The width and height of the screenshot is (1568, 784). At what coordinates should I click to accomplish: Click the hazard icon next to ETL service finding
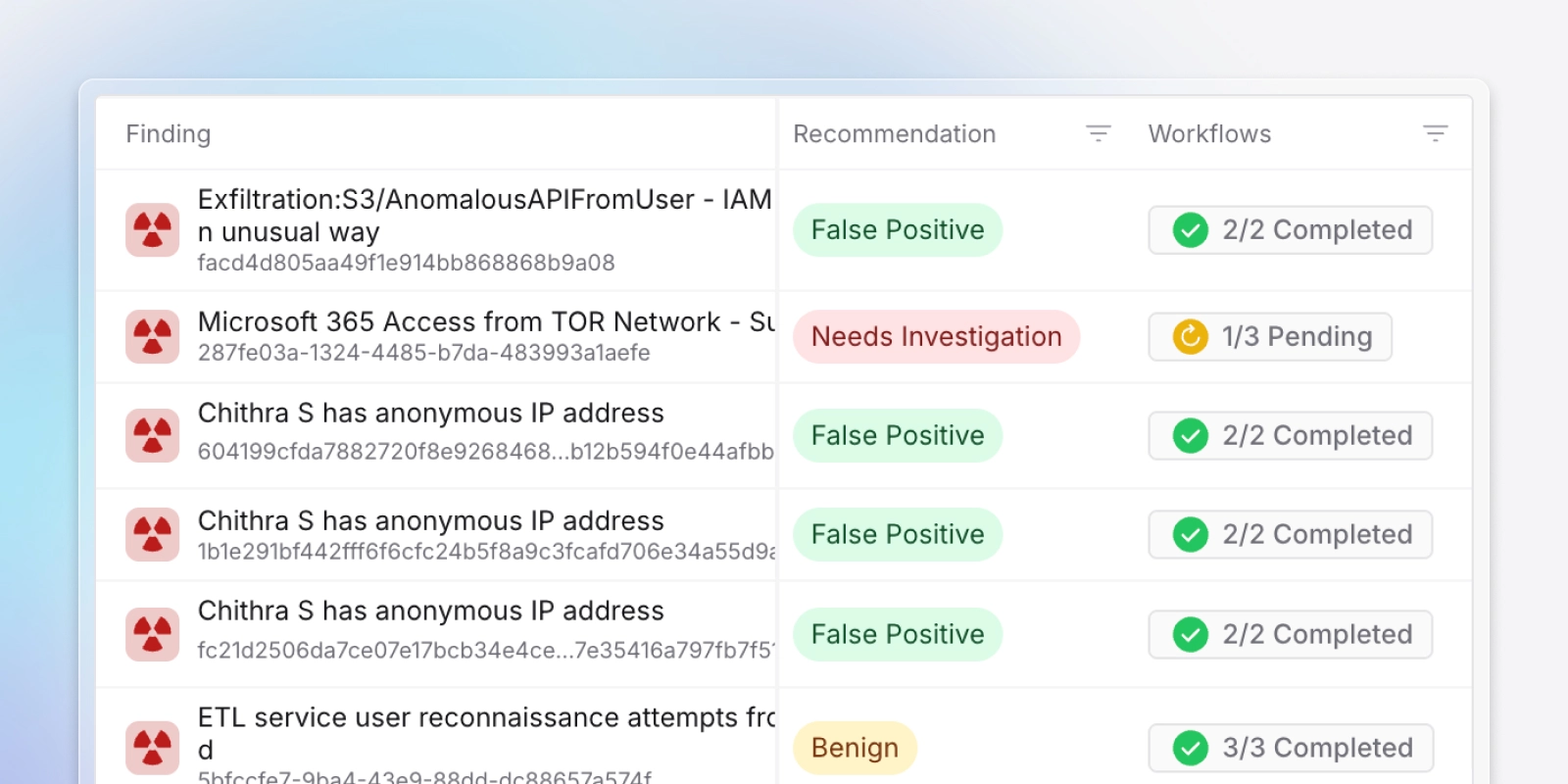pyautogui.click(x=152, y=747)
